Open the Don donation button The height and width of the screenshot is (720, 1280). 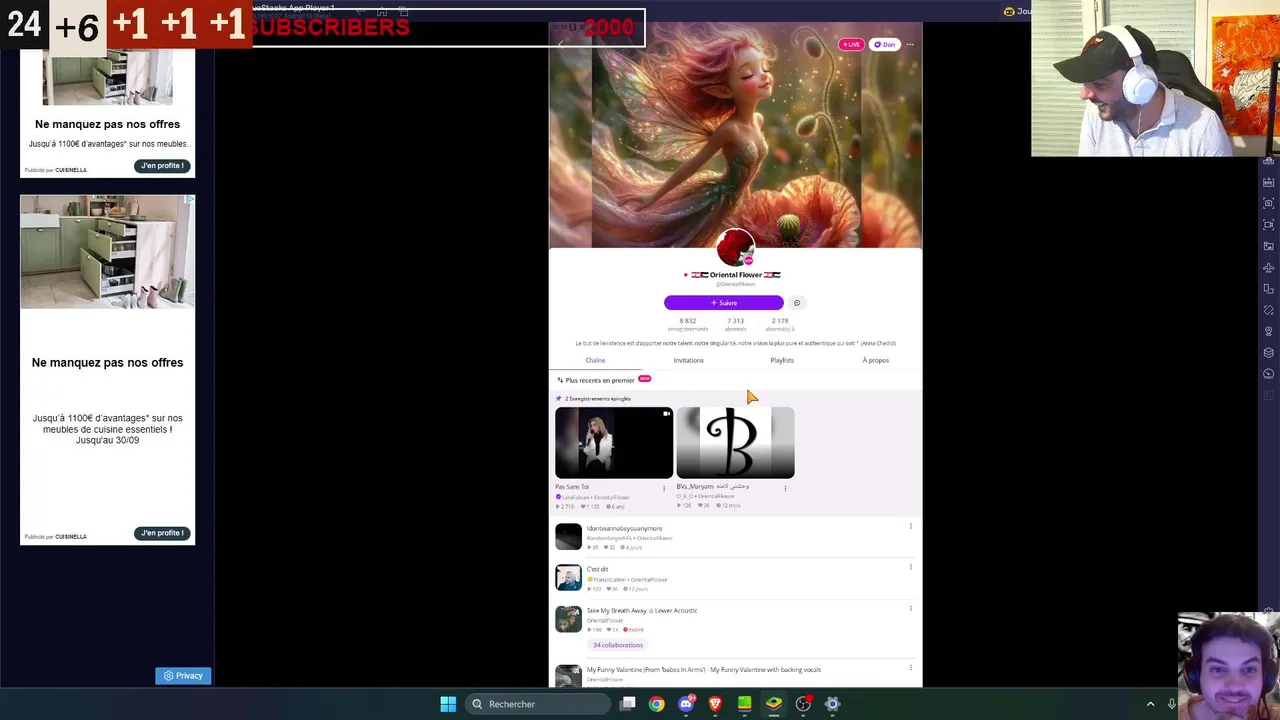pos(884,44)
